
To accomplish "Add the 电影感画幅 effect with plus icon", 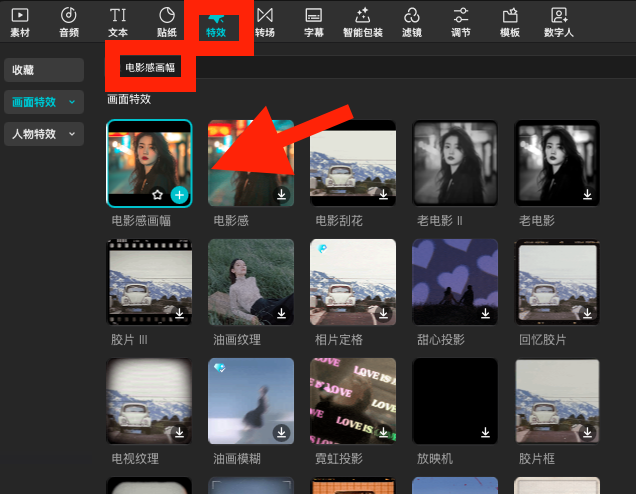I will (179, 195).
